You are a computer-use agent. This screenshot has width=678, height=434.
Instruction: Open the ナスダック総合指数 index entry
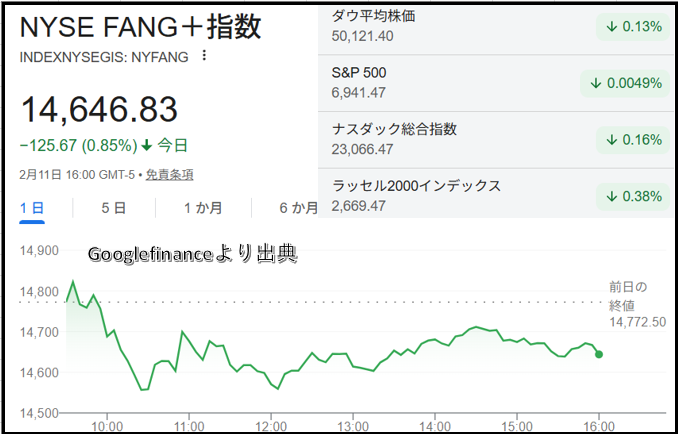coord(394,129)
